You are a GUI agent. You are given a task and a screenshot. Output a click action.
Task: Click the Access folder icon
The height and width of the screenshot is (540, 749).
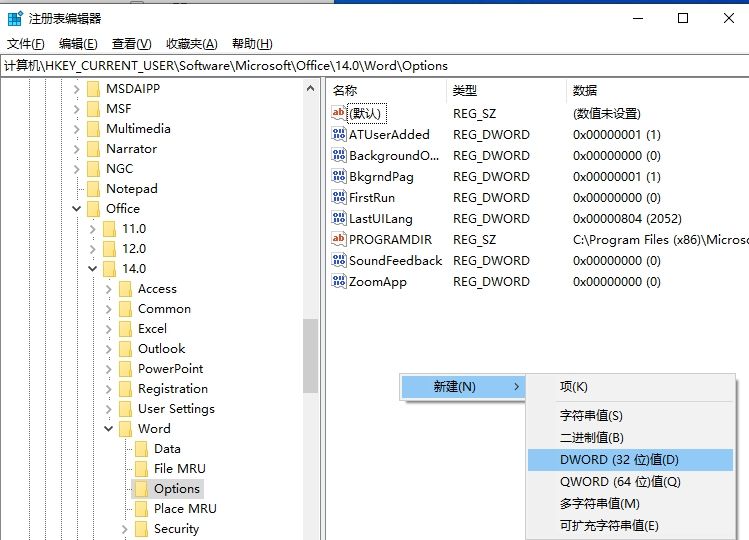click(x=126, y=289)
